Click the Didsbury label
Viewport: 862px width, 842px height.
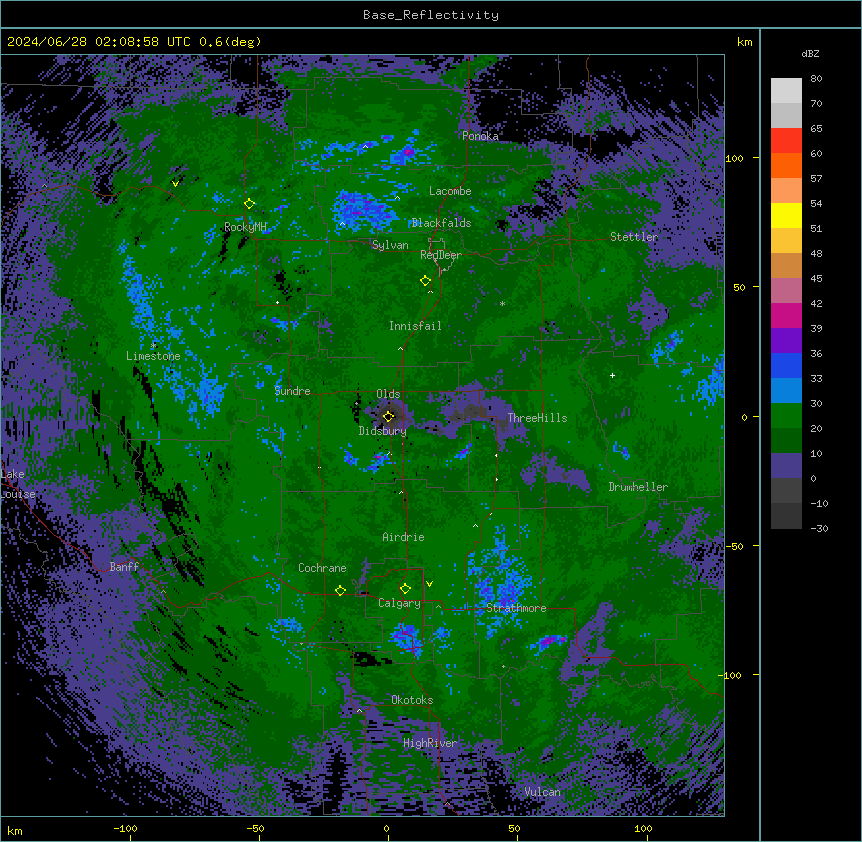[x=383, y=431]
